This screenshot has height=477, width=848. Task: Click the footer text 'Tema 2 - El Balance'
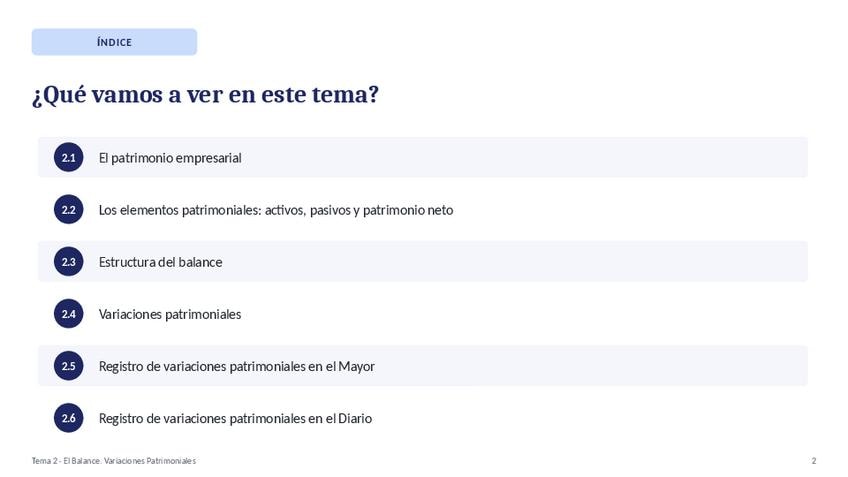[66, 461]
